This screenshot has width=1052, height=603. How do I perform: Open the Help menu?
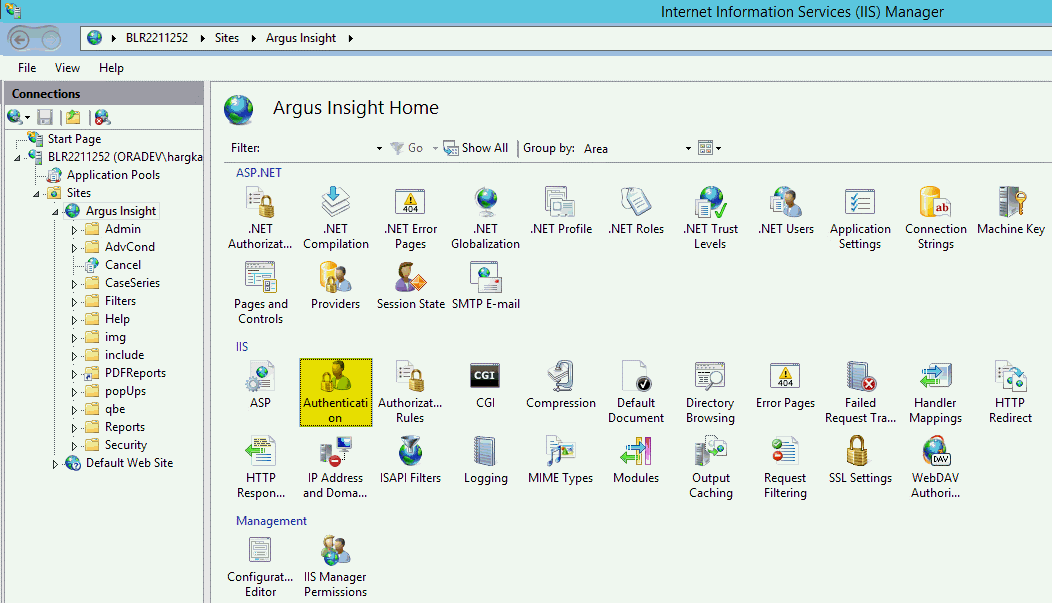111,68
